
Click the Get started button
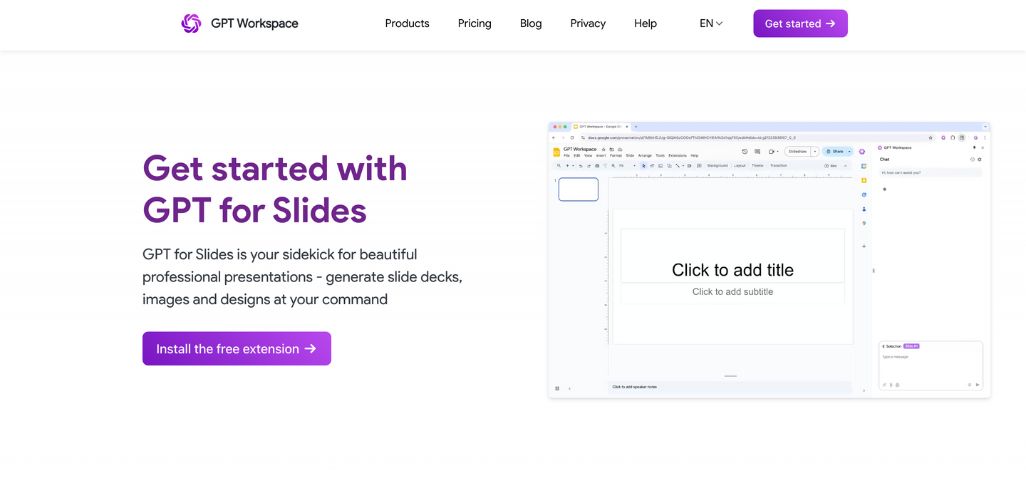coord(800,24)
